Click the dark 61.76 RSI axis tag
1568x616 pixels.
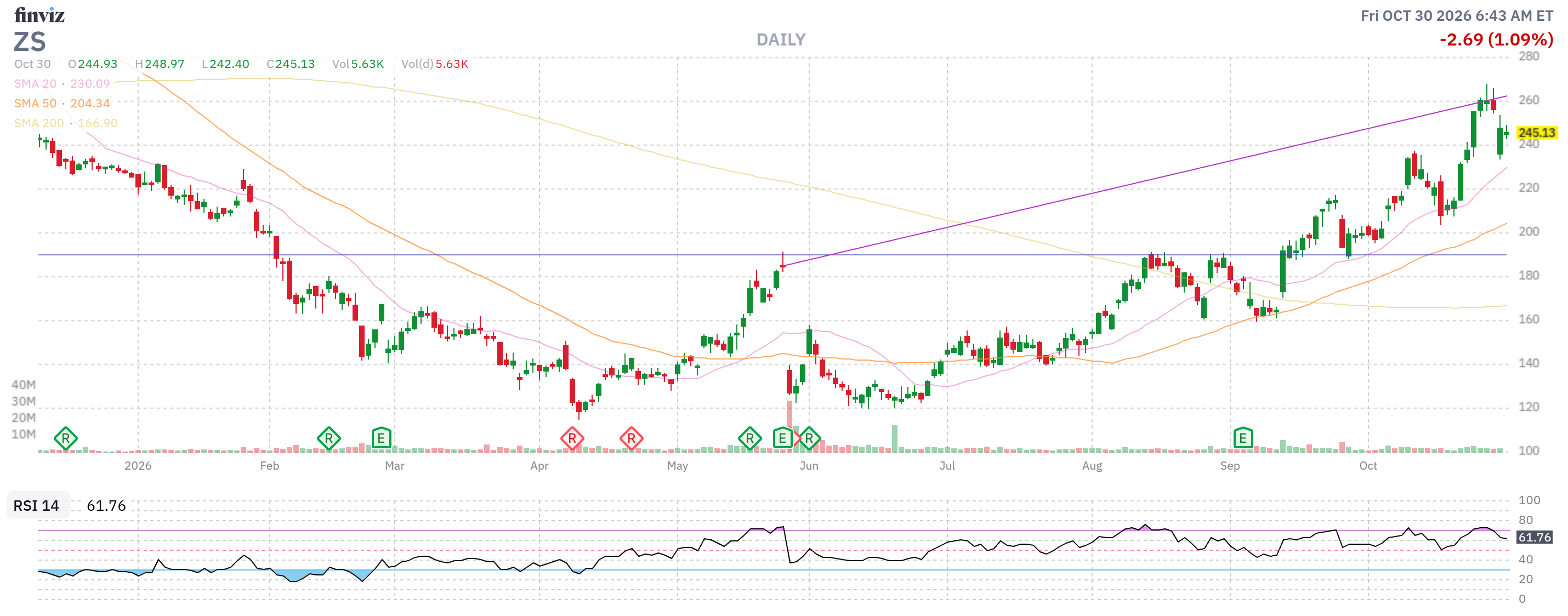point(1534,538)
